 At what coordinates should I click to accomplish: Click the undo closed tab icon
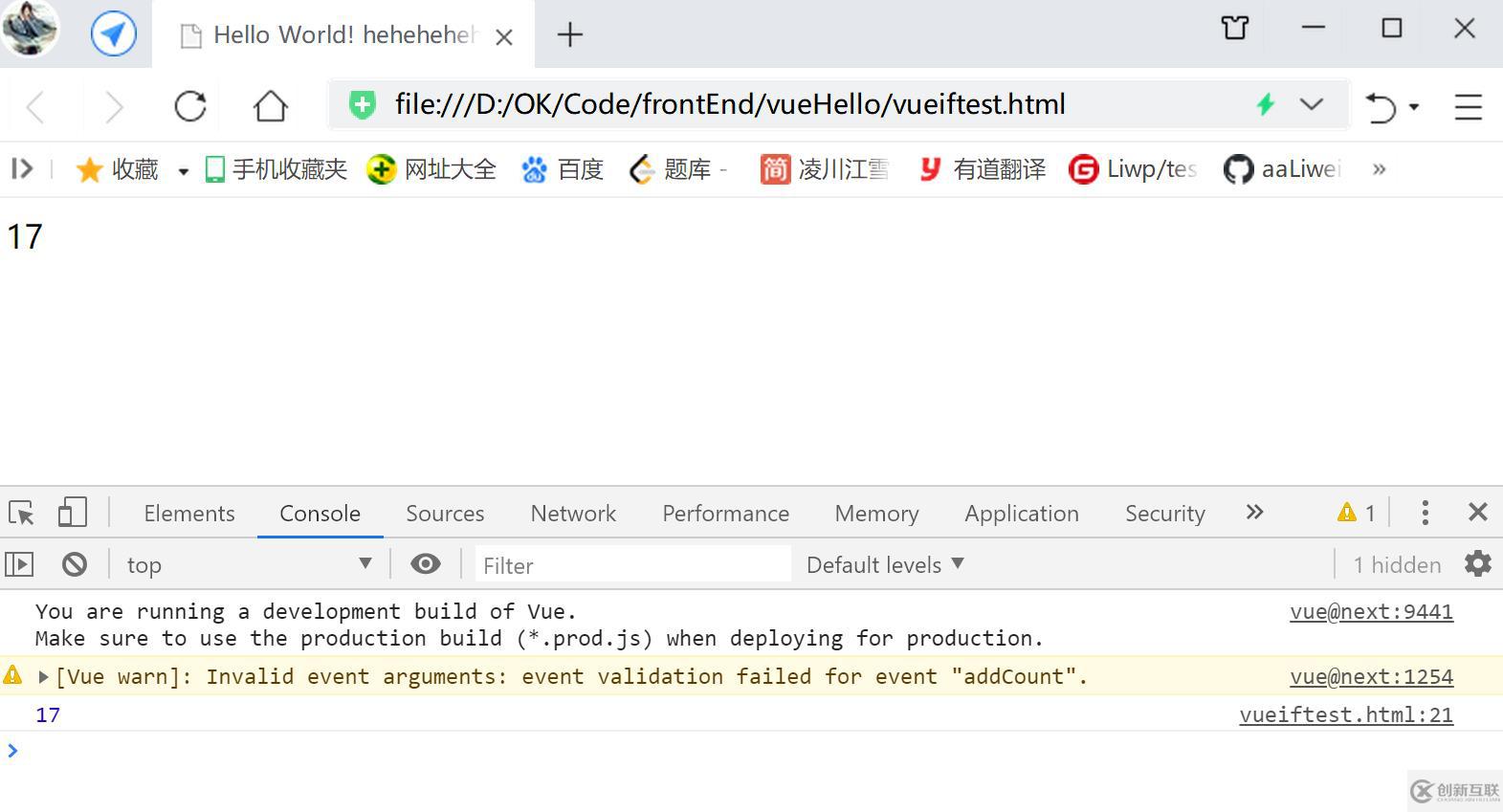pos(1380,106)
